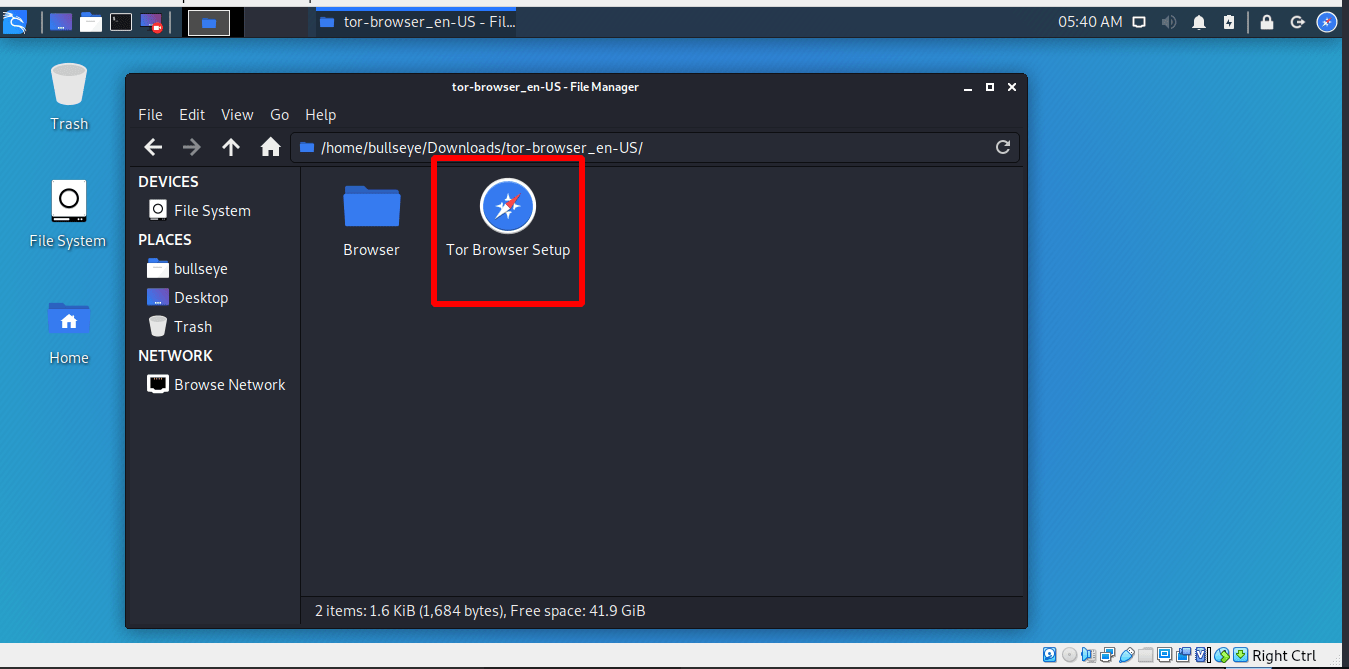The image size is (1349, 669).
Task: Select File System in sidebar
Action: tap(199, 210)
